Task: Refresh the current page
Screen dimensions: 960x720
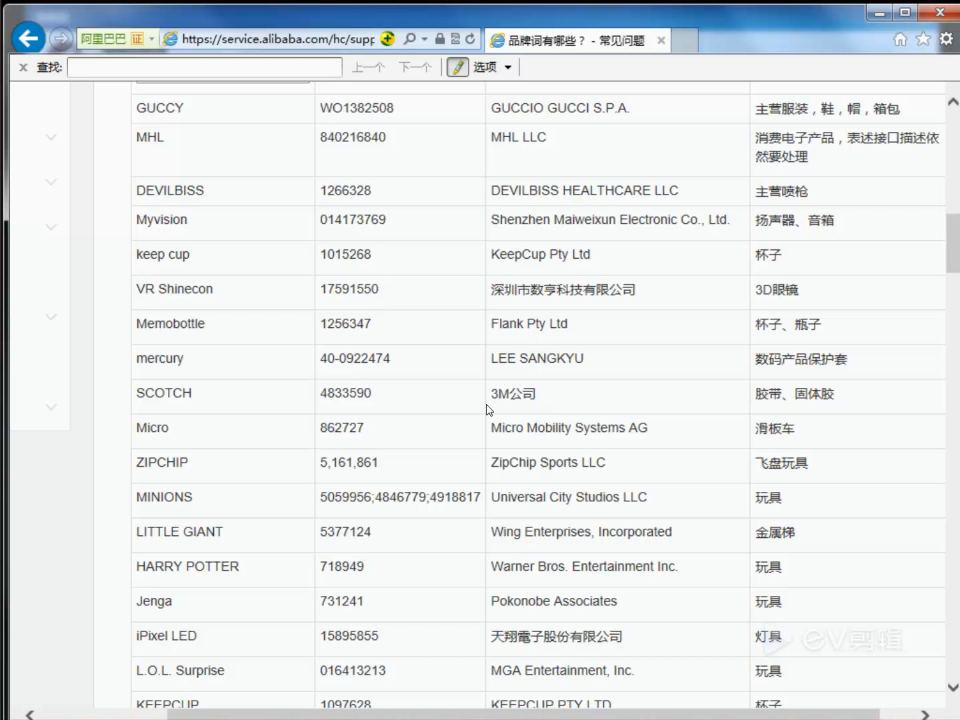Action: 470,39
